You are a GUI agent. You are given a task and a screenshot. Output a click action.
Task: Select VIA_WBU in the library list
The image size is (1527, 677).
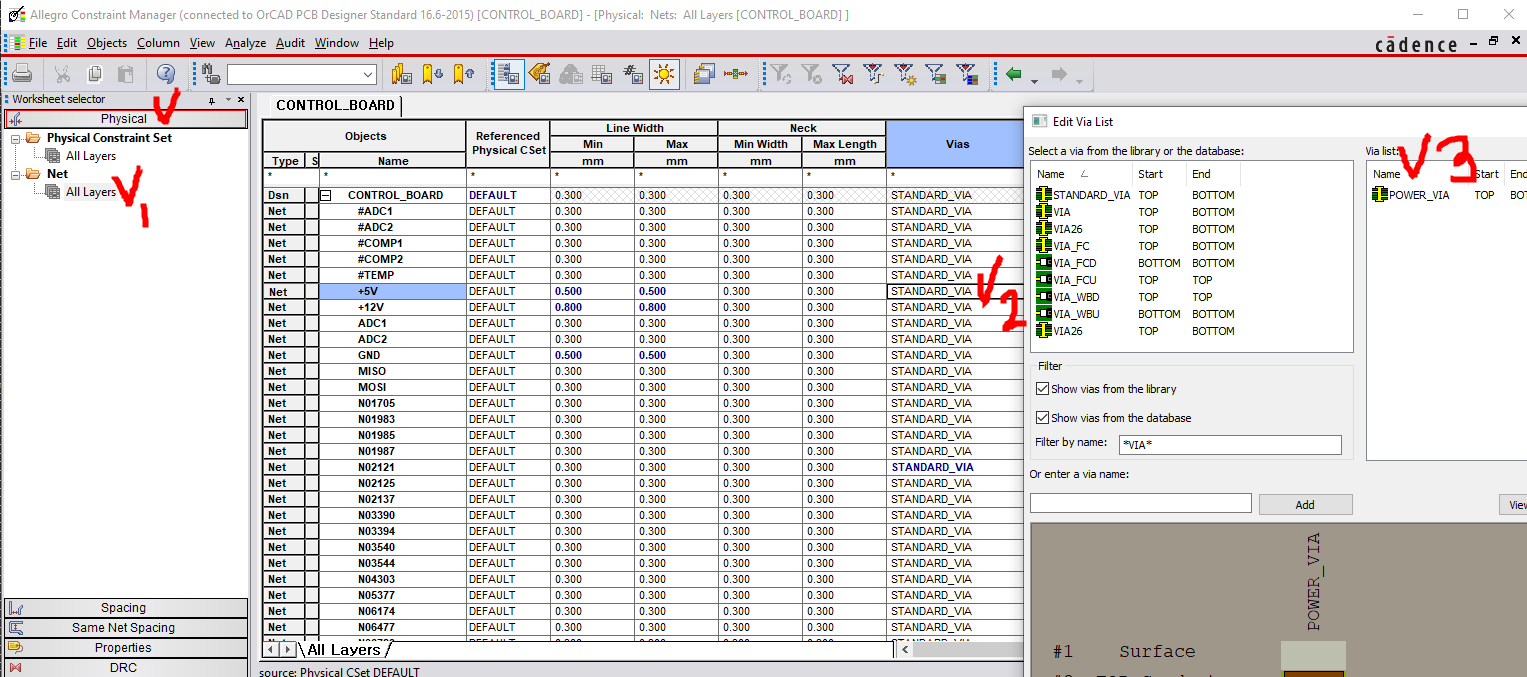point(1076,314)
